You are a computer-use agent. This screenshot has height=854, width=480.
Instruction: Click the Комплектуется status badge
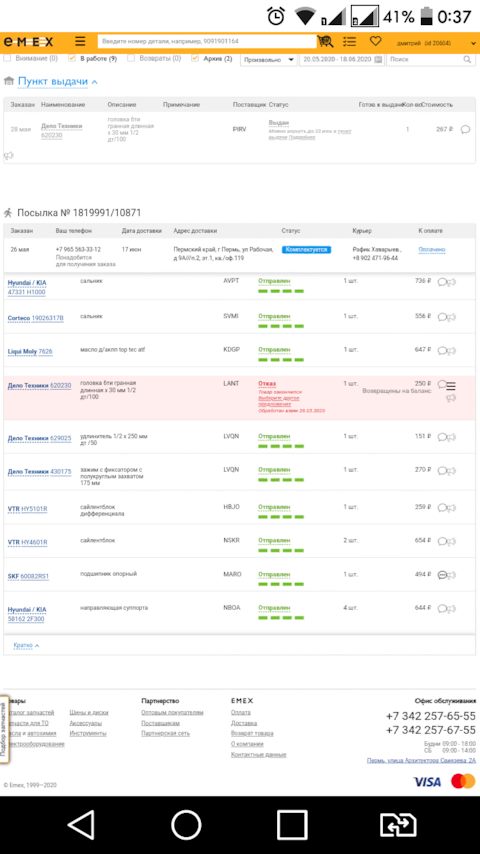[306, 249]
